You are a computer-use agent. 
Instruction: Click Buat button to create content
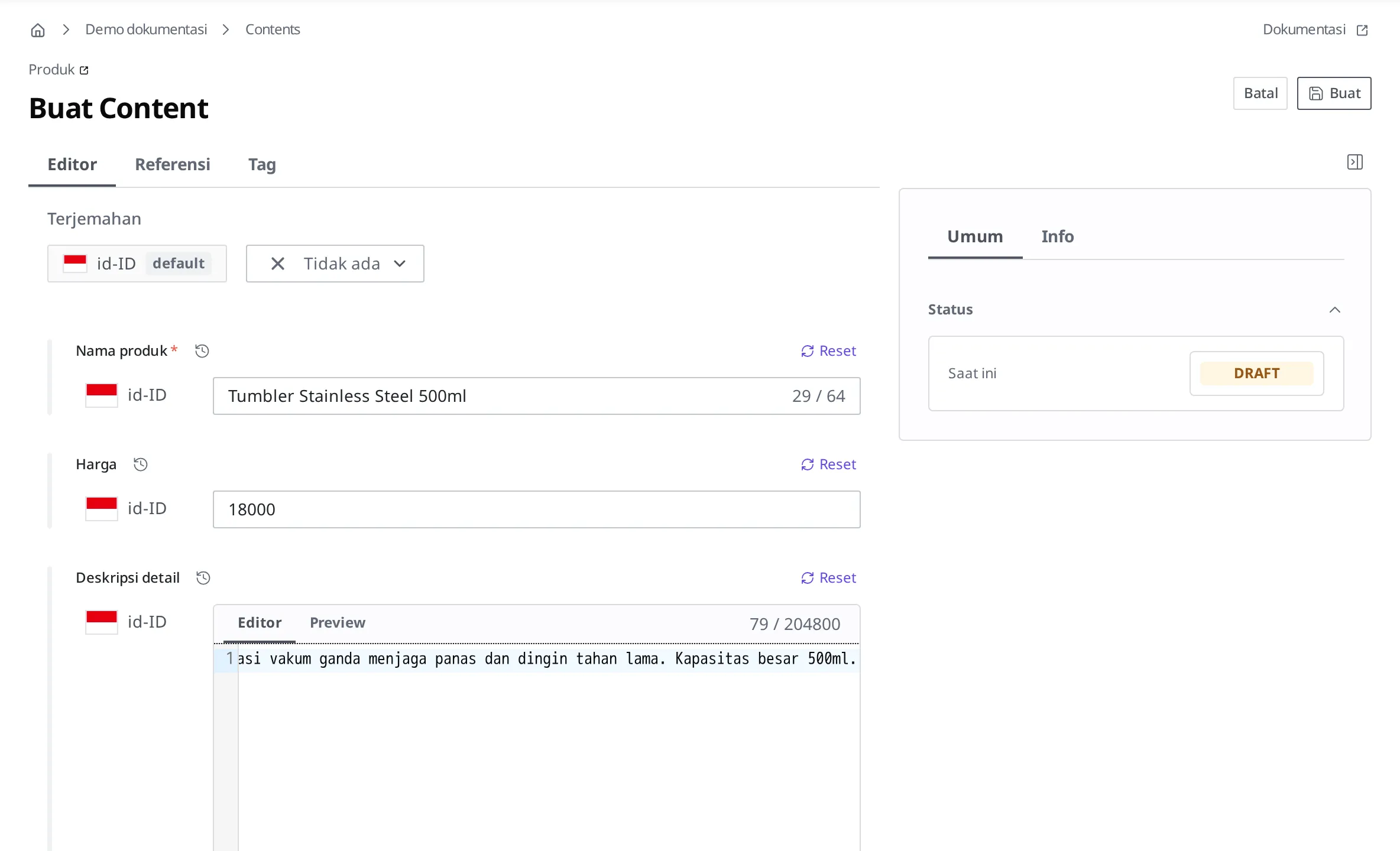pyautogui.click(x=1334, y=93)
